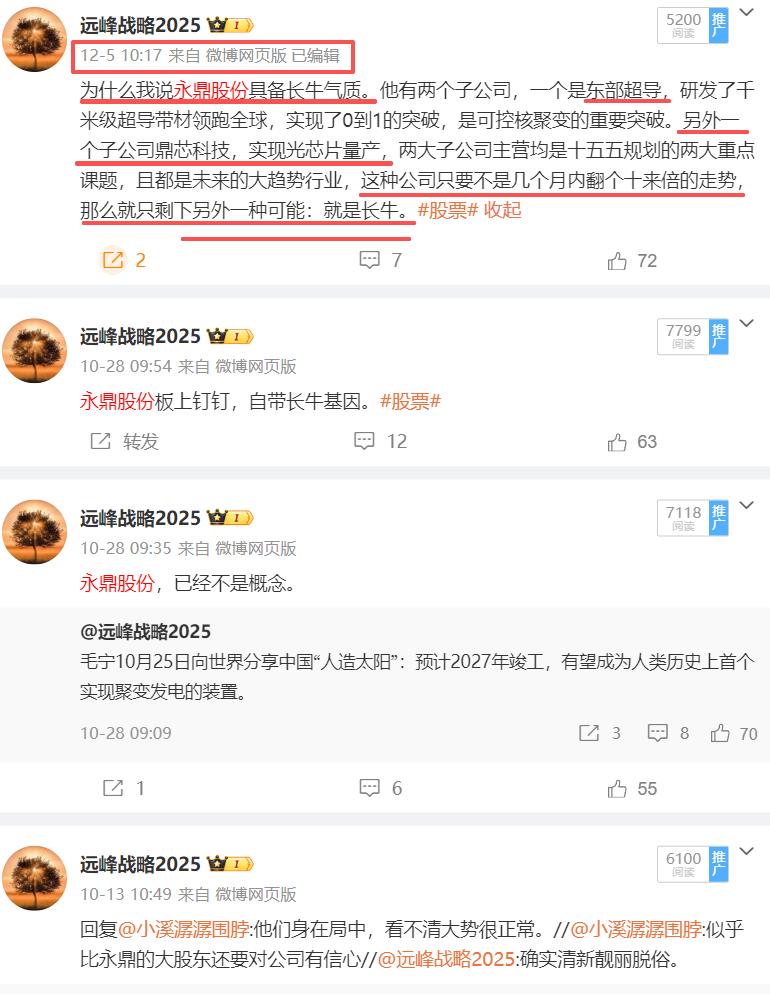This screenshot has width=770, height=994.
Task: Collapse the first post via 收起
Action: tap(503, 210)
